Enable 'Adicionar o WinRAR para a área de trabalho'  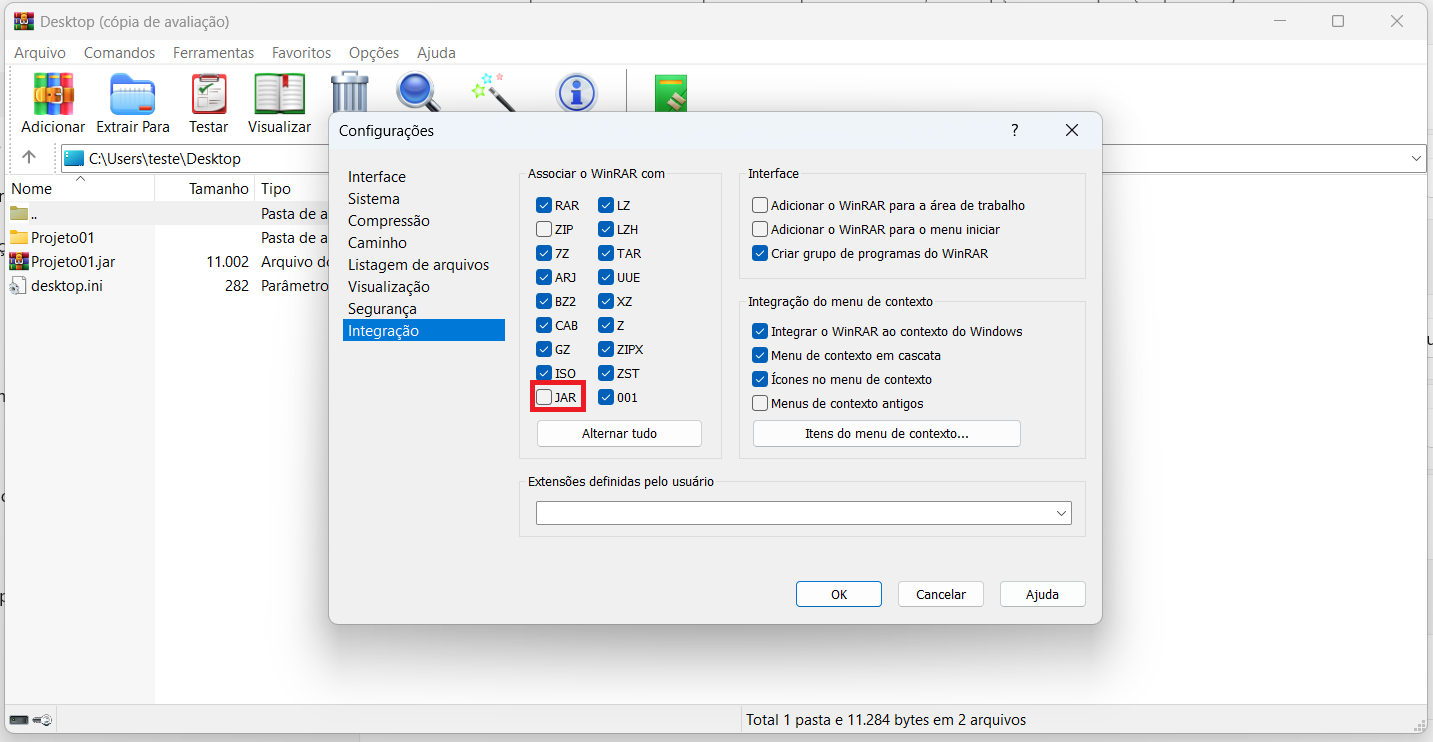pyautogui.click(x=760, y=206)
